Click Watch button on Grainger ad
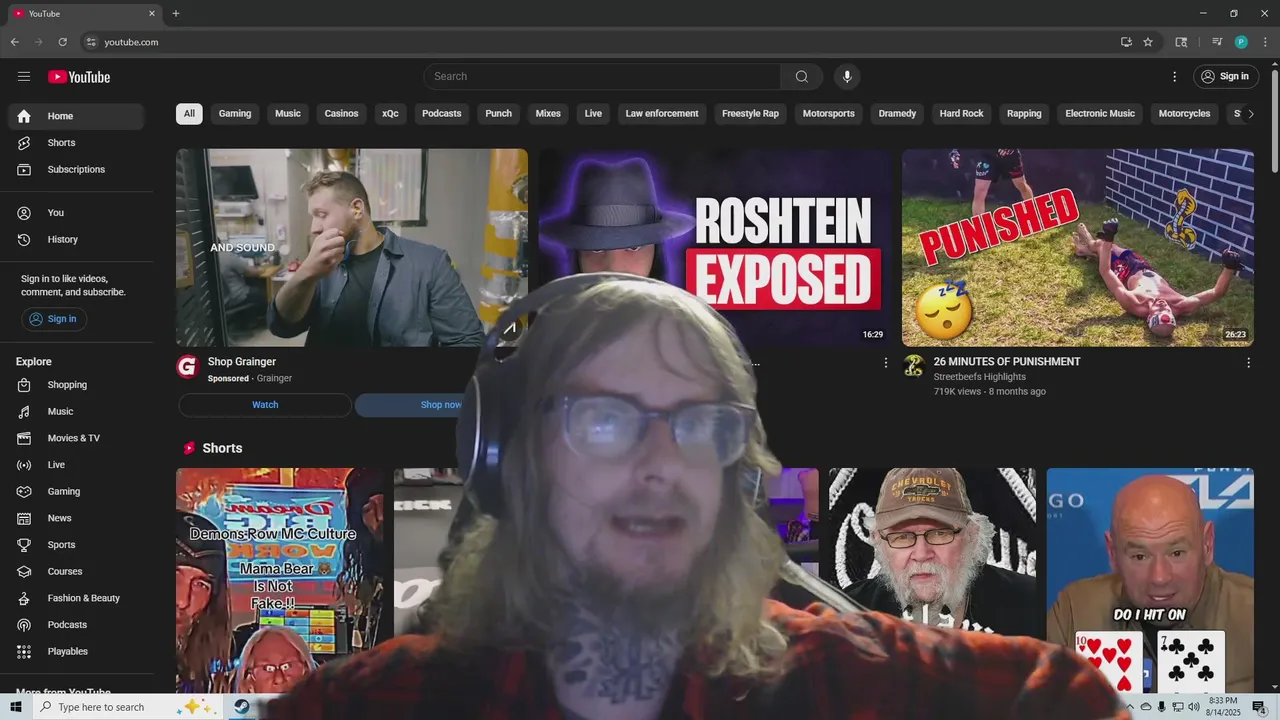 (265, 405)
